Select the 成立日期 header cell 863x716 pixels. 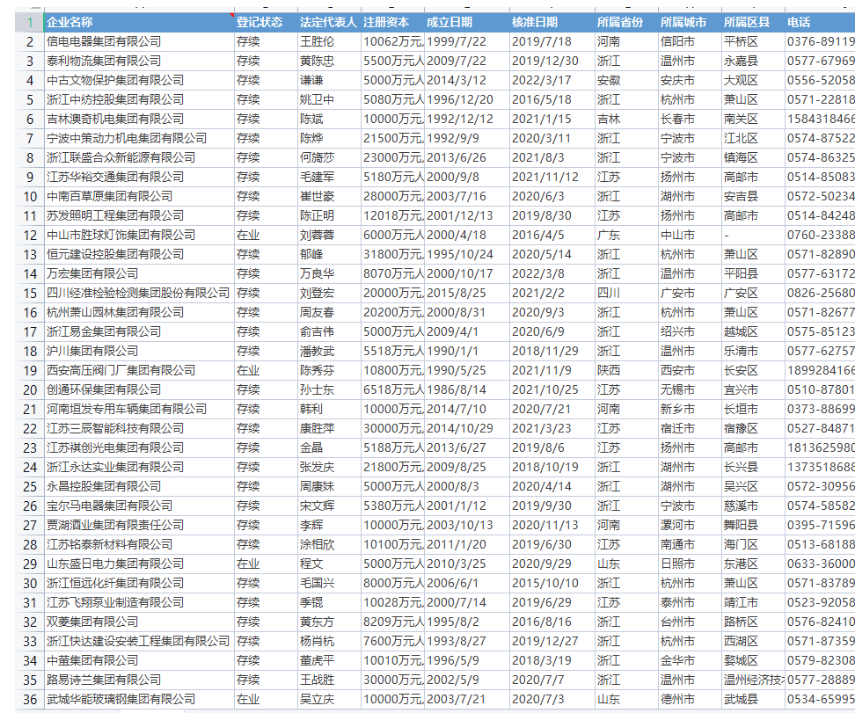coord(467,23)
